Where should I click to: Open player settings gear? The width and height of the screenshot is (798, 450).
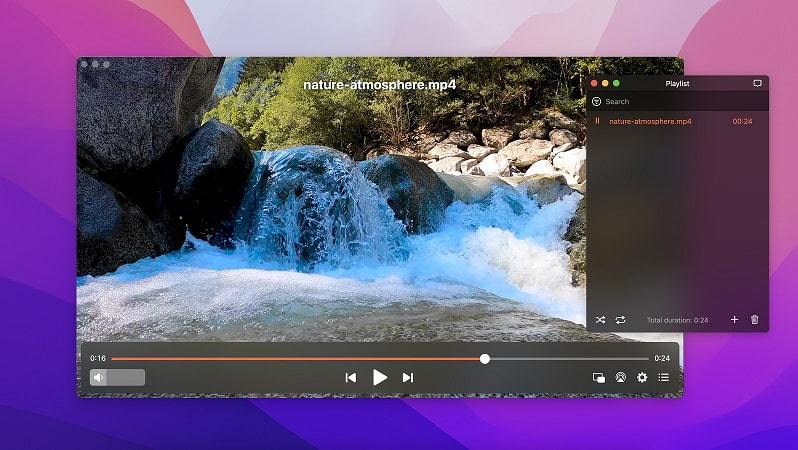[642, 377]
